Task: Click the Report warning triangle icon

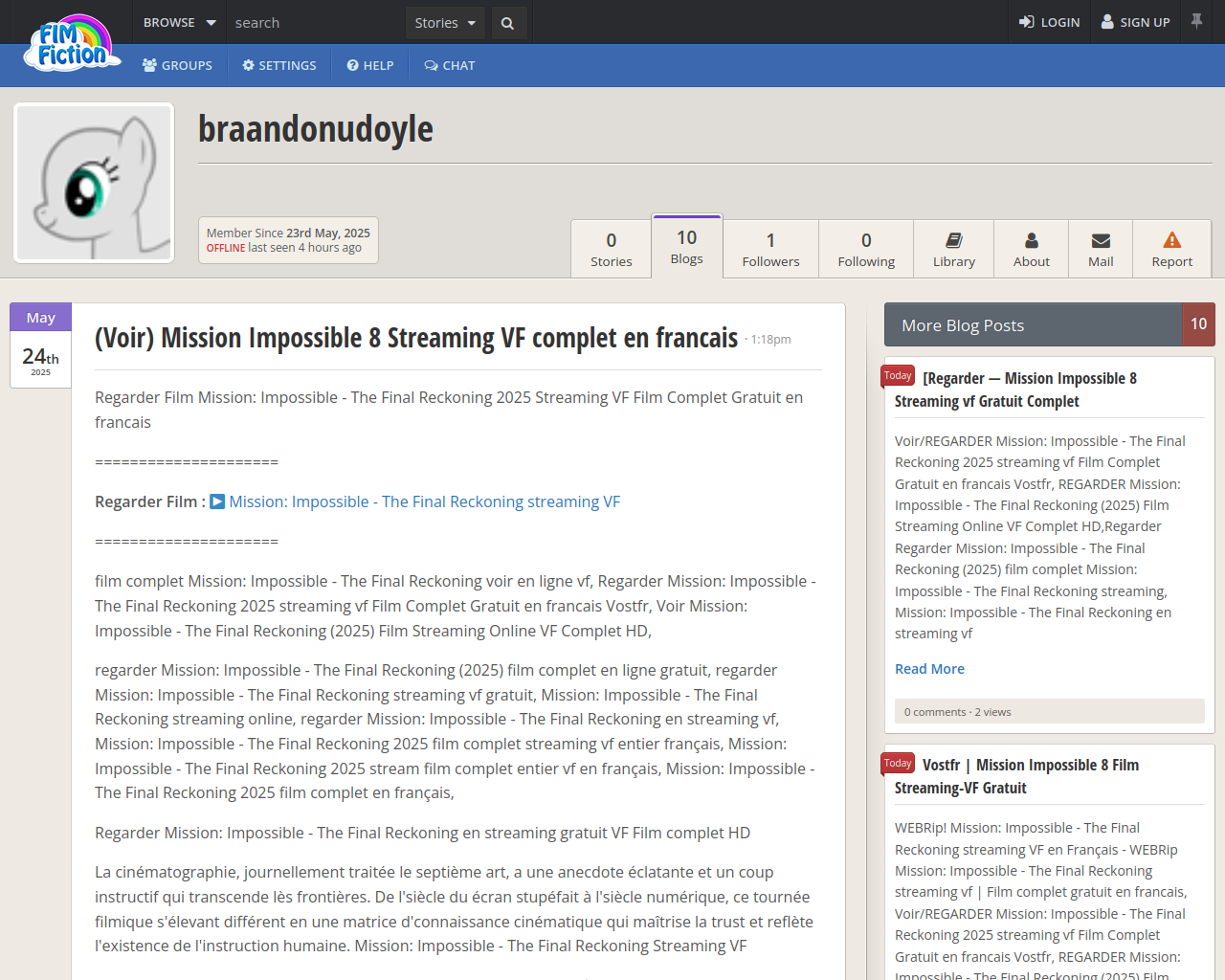Action: click(1172, 240)
